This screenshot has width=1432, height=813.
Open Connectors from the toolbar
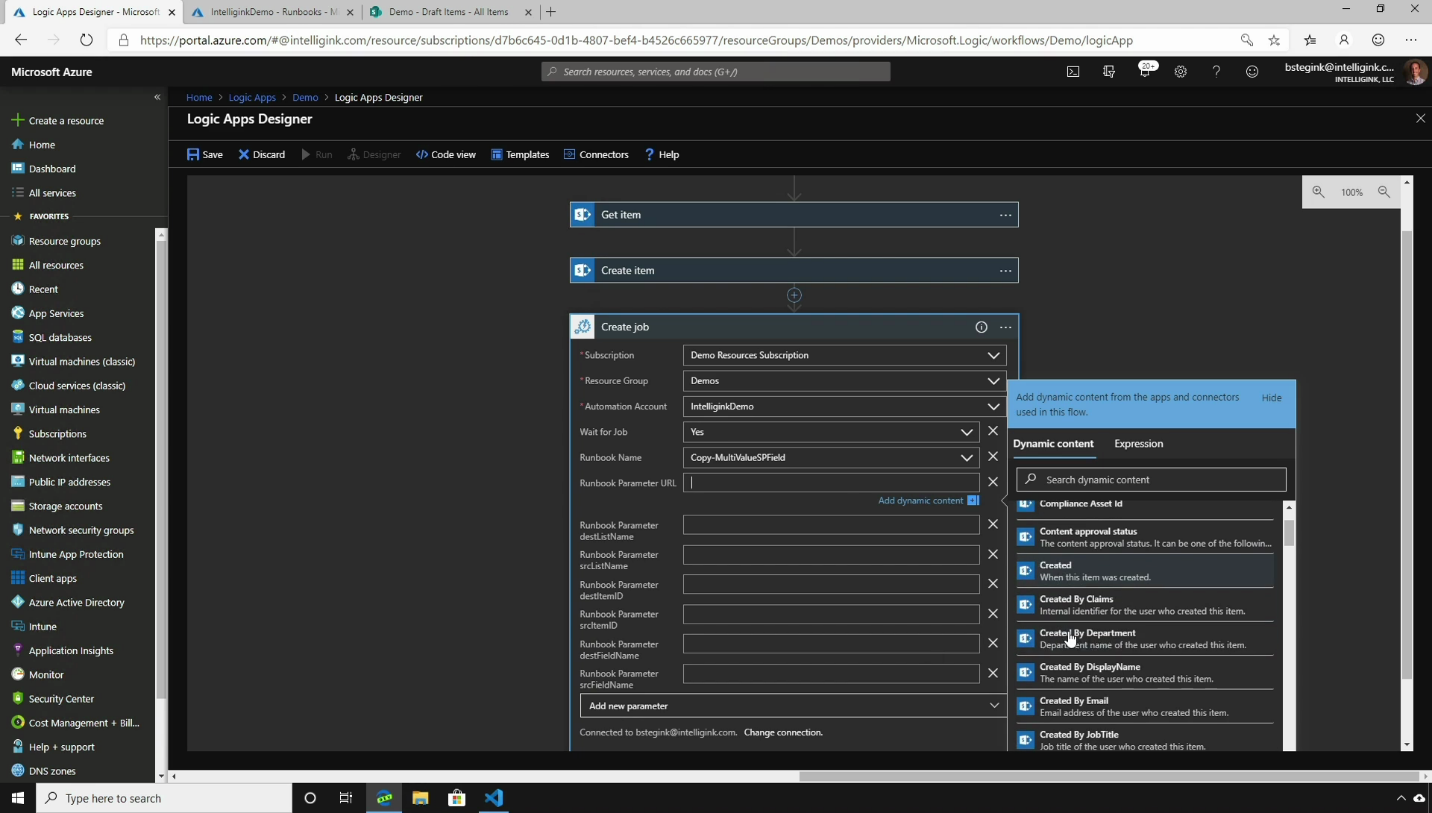596,155
